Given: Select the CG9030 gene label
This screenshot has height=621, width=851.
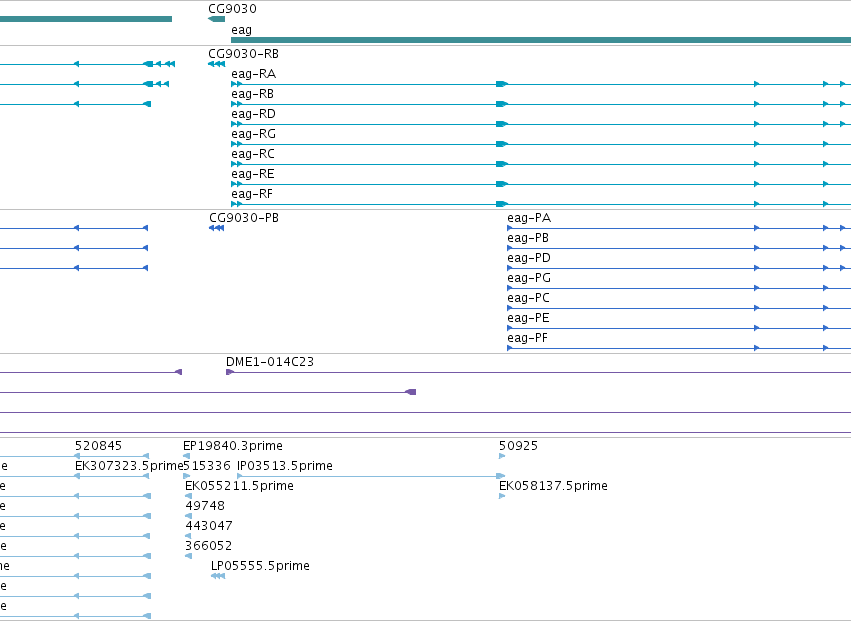Looking at the screenshot, I should point(232,9).
